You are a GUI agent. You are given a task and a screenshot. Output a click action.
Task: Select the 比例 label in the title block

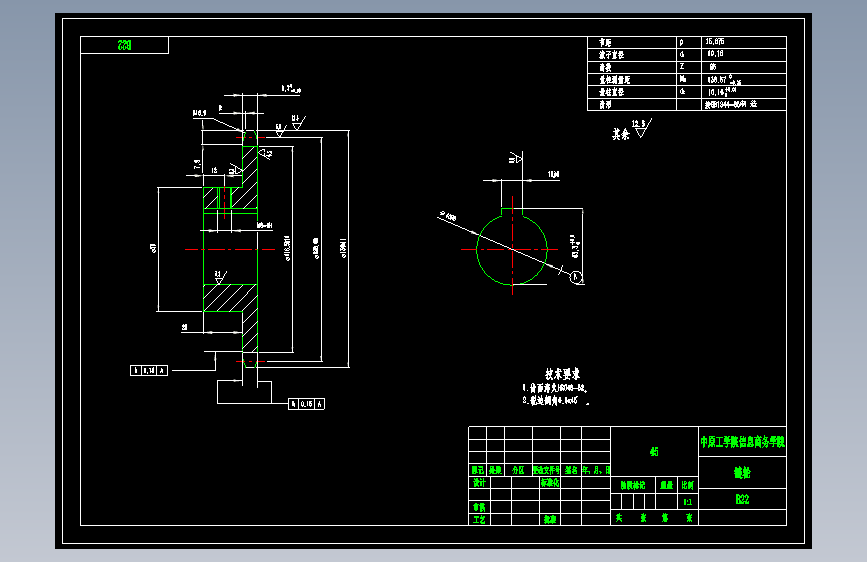pos(687,485)
